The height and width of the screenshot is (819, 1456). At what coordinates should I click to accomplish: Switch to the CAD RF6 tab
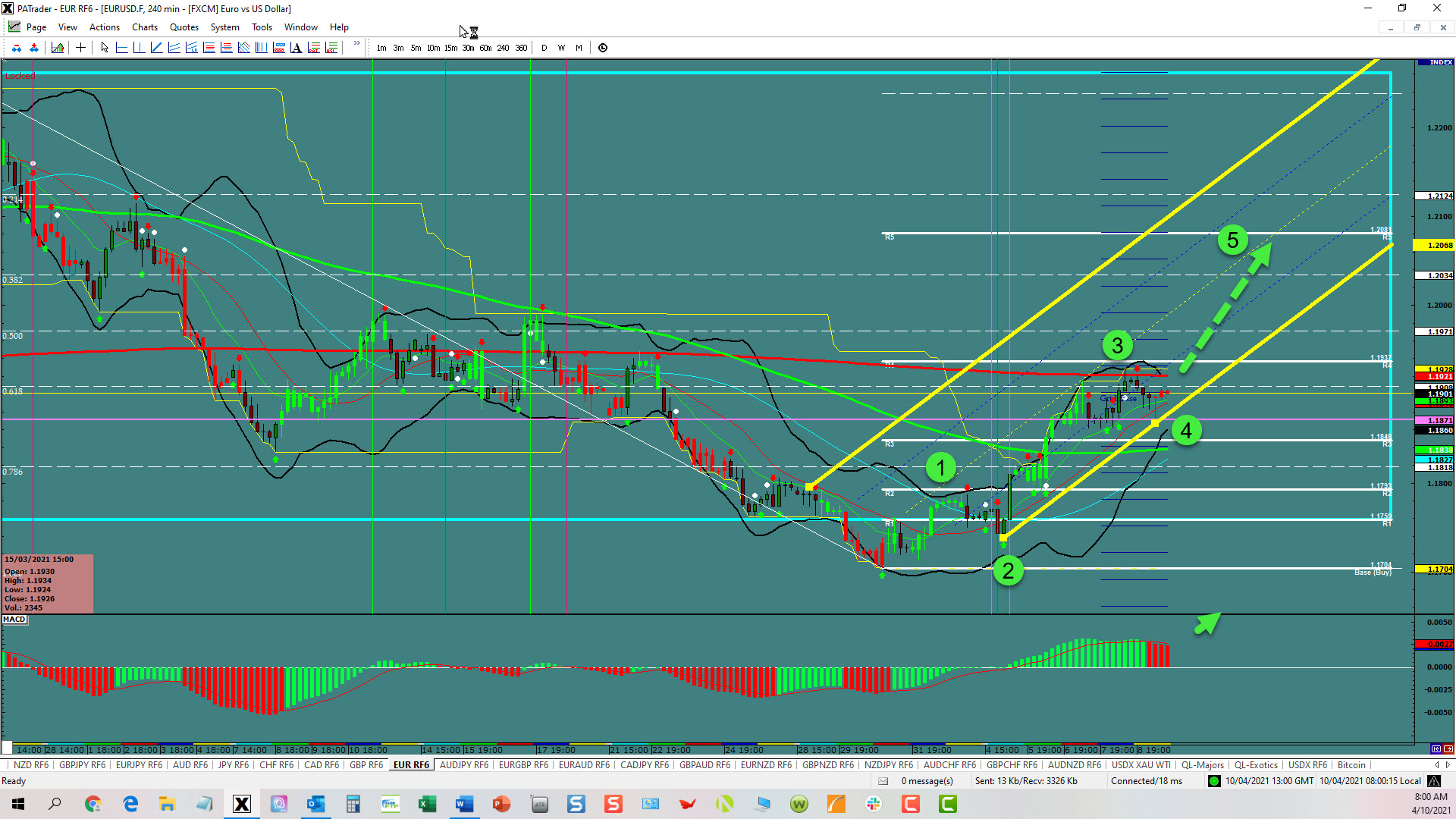322,765
